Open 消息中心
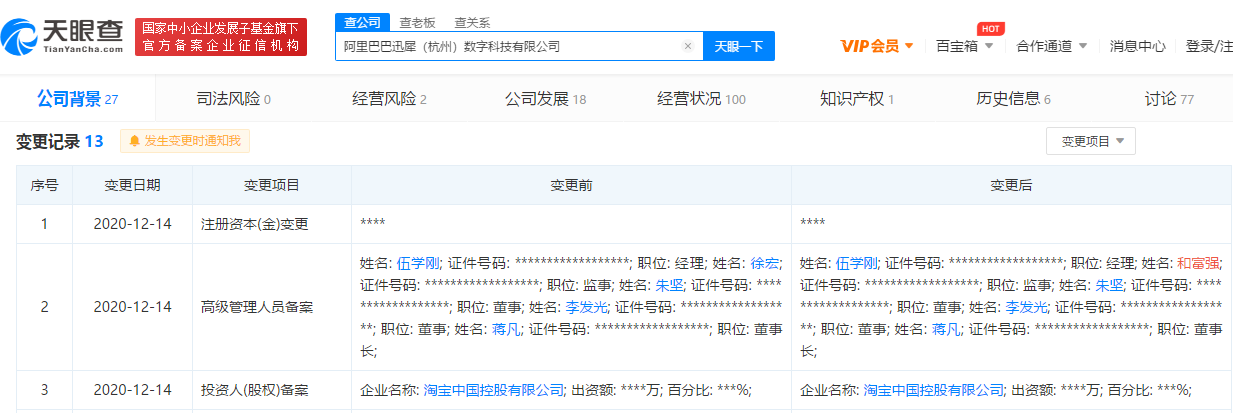 (1137, 46)
